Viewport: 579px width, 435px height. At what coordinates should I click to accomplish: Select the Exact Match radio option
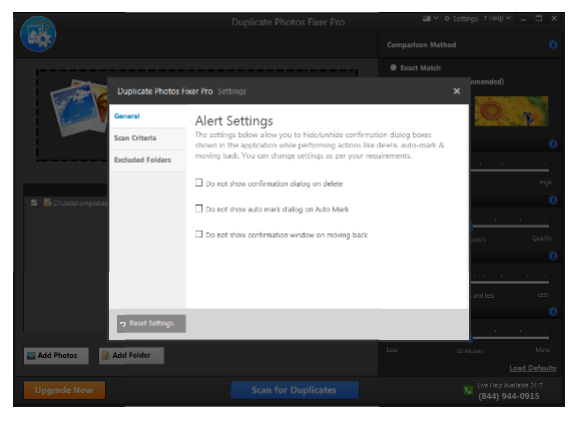click(x=393, y=68)
